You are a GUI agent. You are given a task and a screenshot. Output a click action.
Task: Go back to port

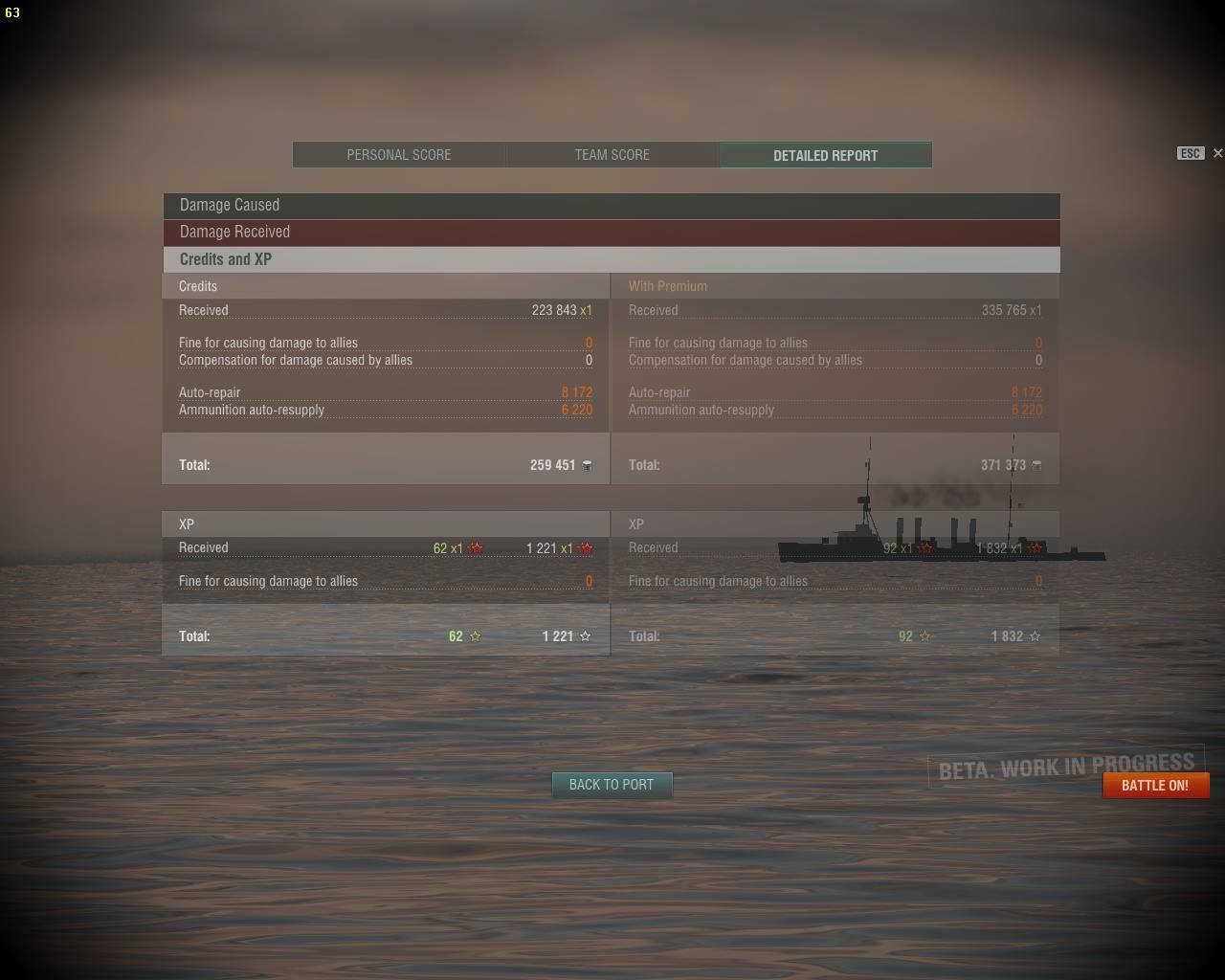pyautogui.click(x=612, y=785)
